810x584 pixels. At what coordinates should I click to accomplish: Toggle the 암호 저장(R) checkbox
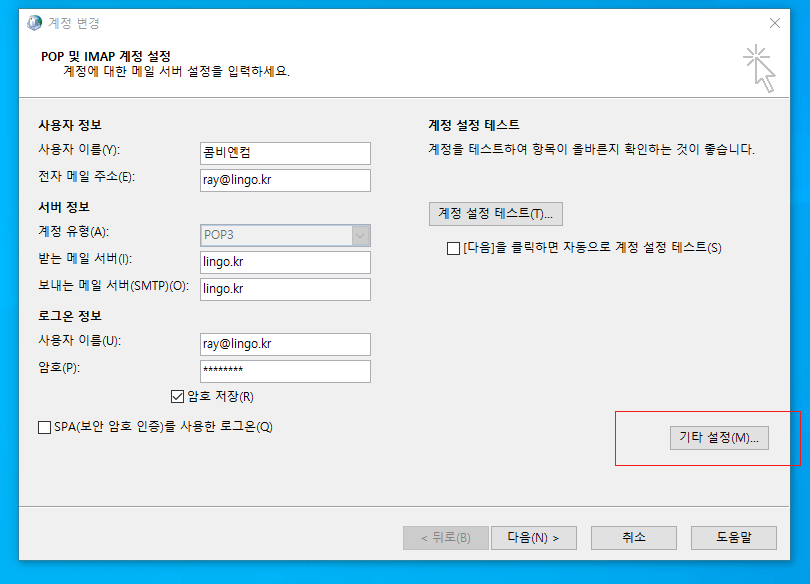pos(177,397)
